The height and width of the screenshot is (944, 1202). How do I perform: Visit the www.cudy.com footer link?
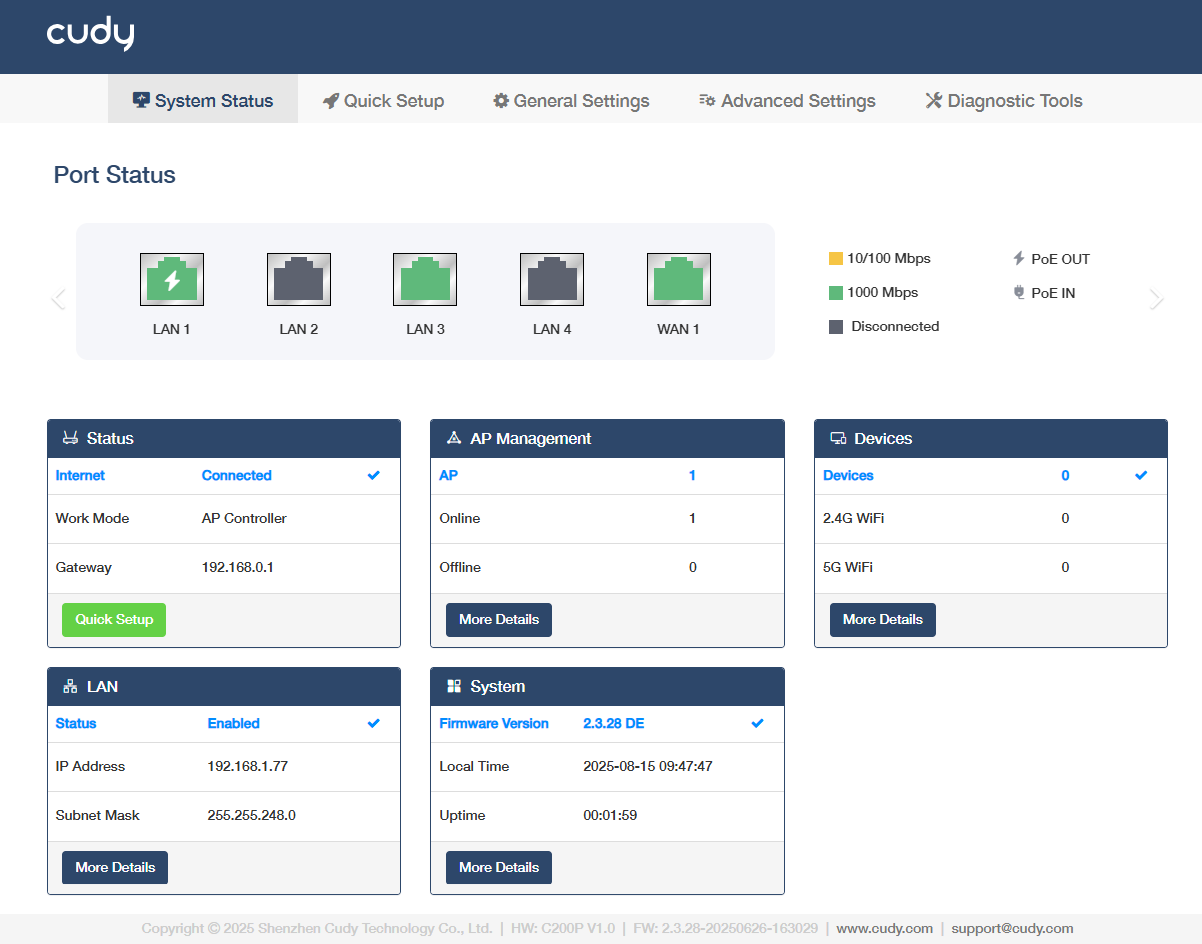(x=885, y=928)
